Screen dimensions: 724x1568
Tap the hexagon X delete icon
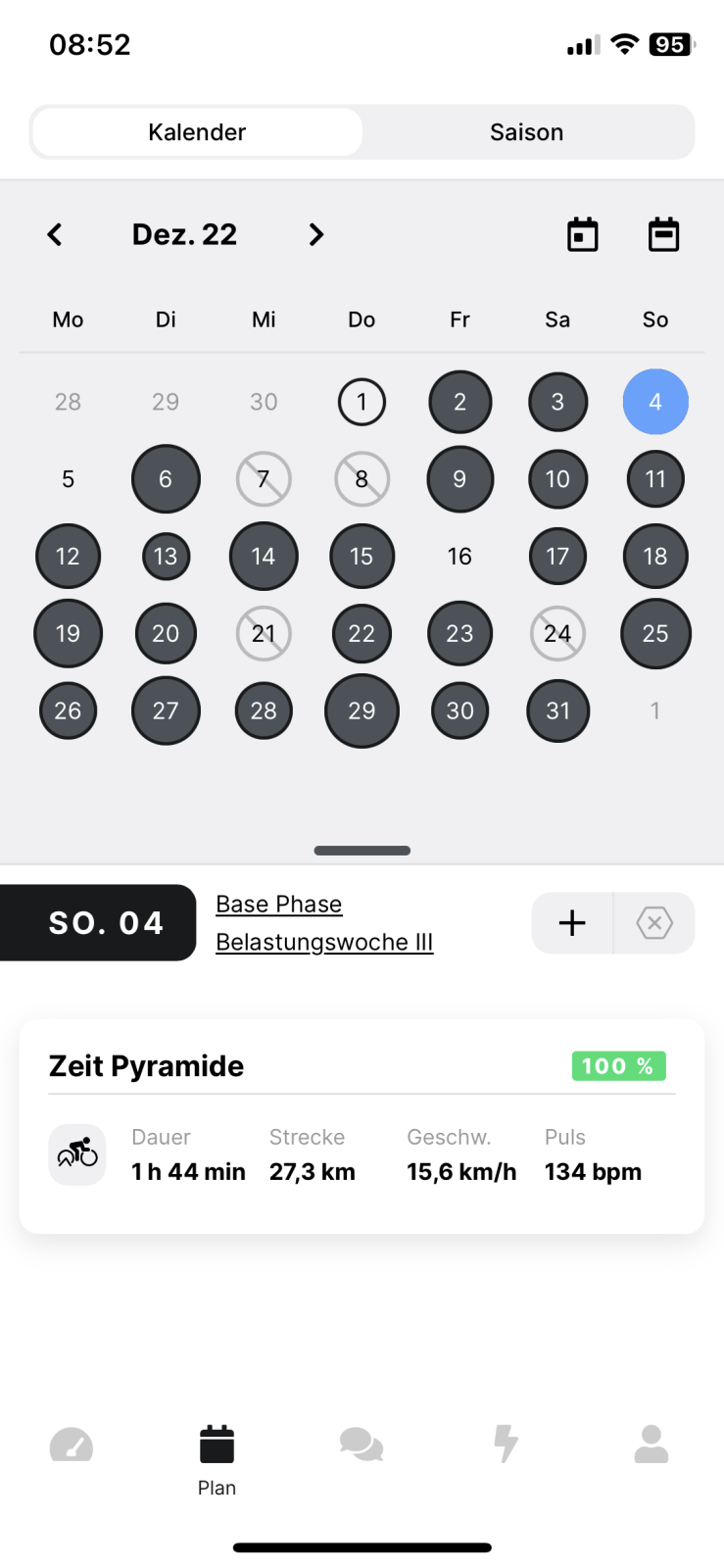654,923
